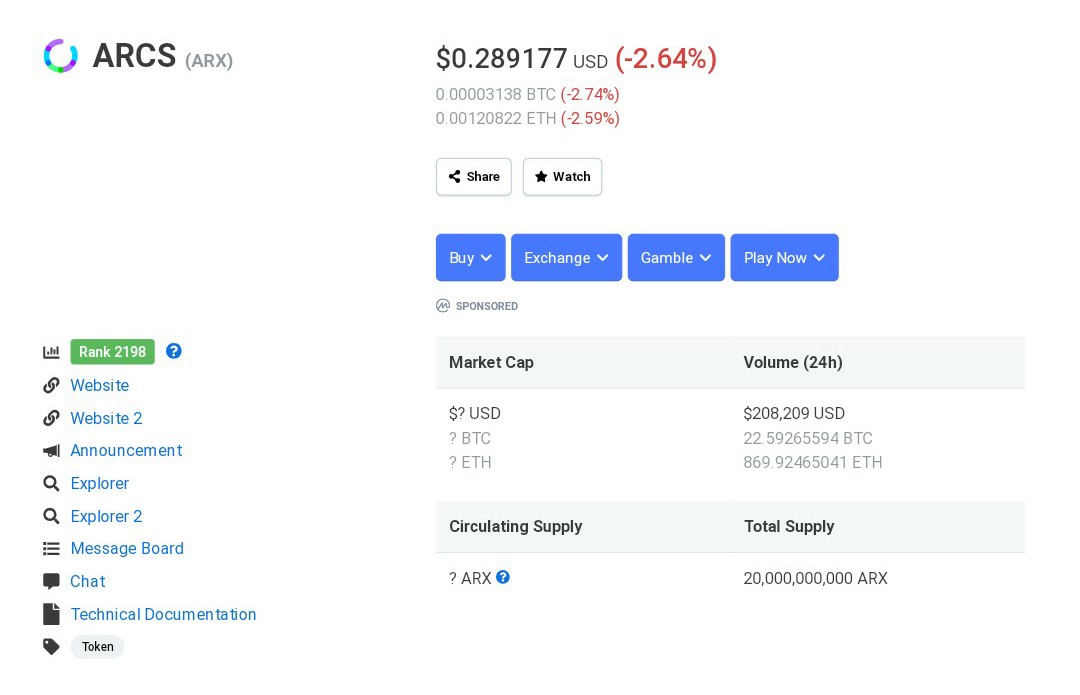Open the Website 2 link

pyautogui.click(x=106, y=418)
